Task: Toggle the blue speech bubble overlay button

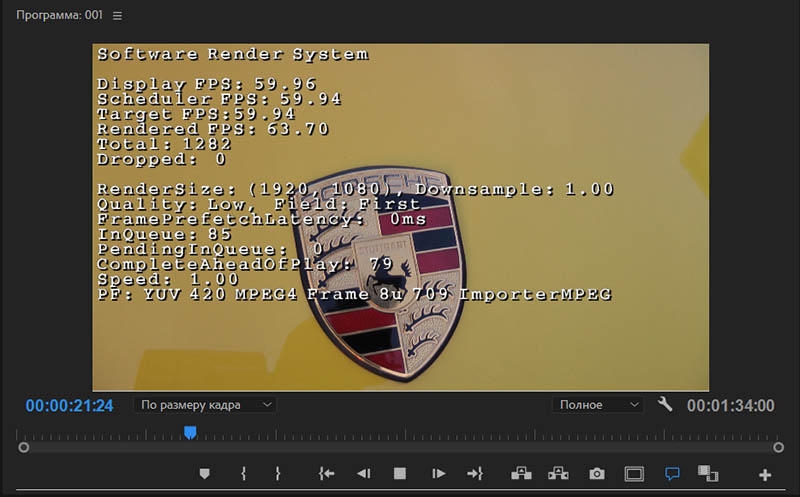Action: coord(672,475)
